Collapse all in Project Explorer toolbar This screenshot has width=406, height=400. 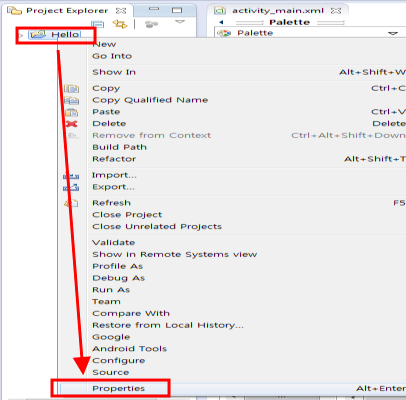tap(98, 24)
